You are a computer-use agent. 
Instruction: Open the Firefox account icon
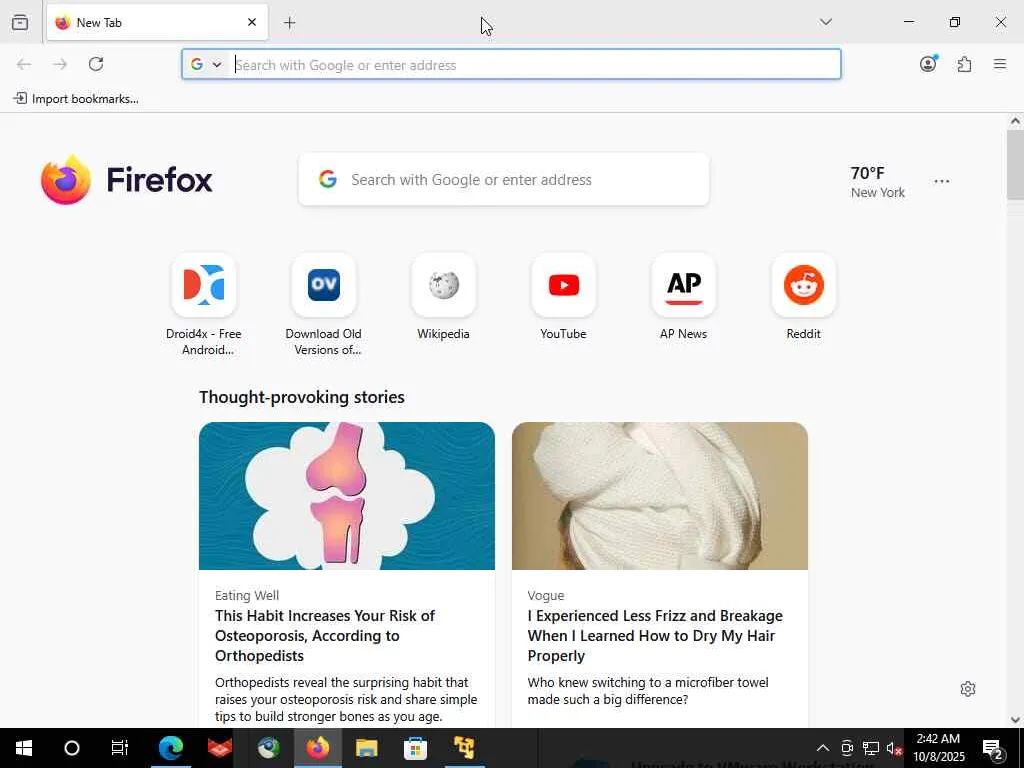(x=928, y=64)
